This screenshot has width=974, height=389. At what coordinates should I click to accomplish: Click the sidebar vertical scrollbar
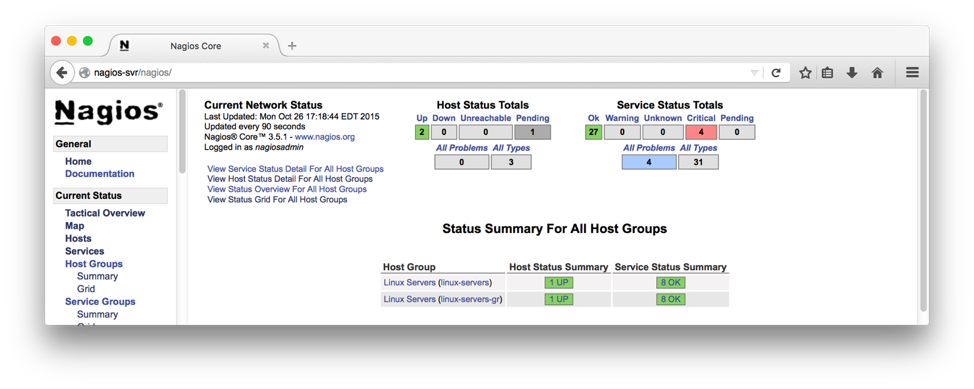[x=182, y=132]
